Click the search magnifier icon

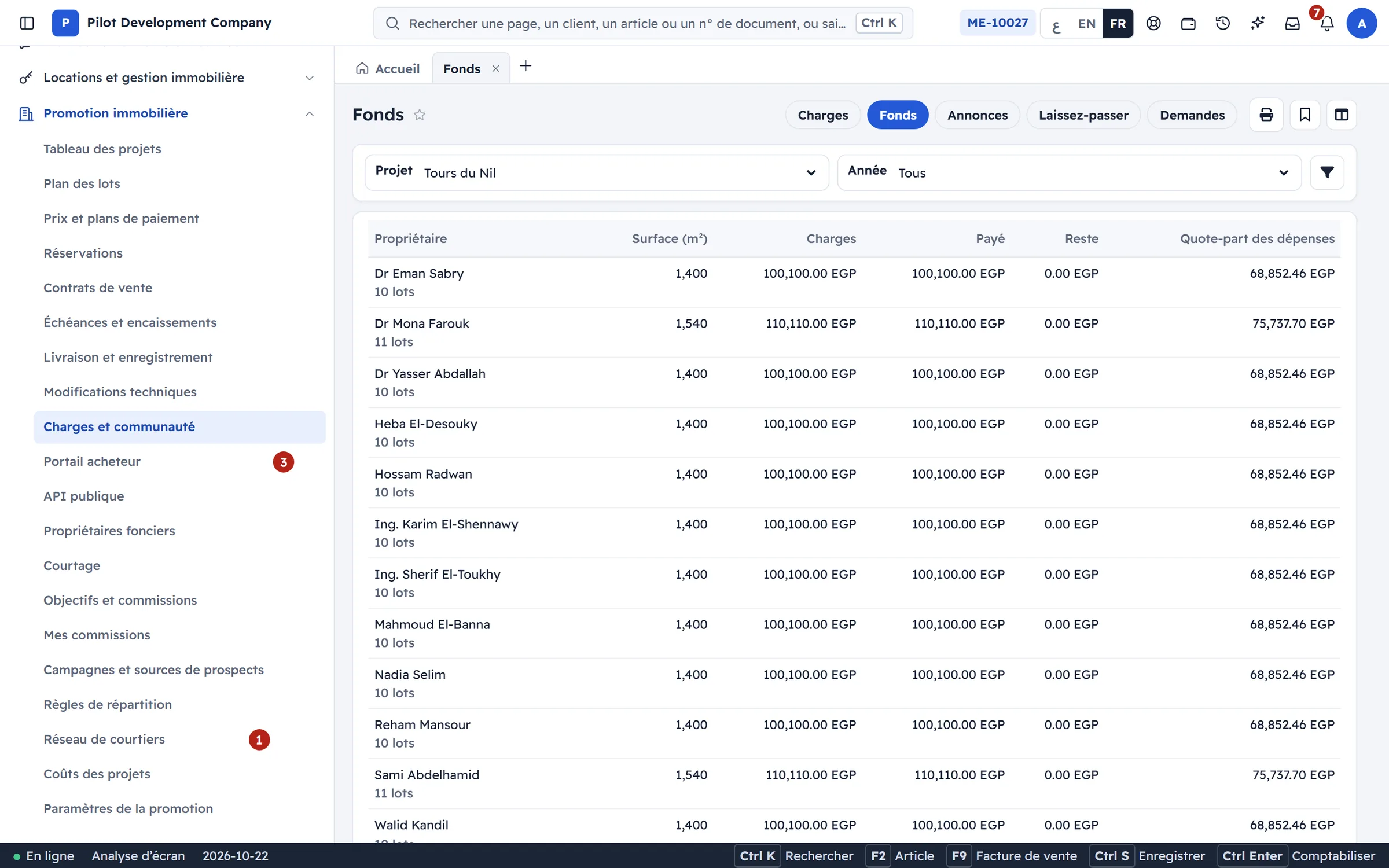click(x=392, y=23)
